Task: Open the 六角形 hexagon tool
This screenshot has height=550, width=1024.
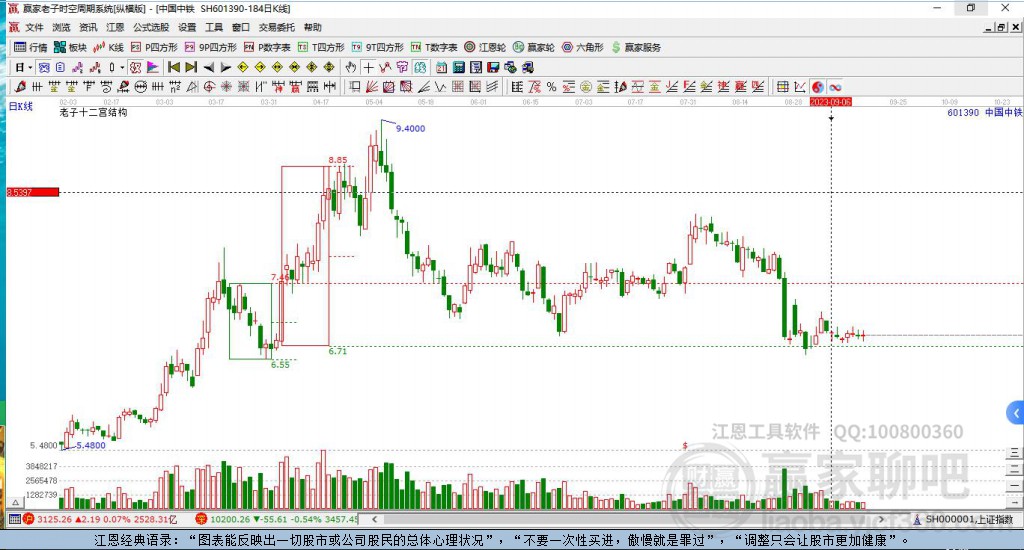Action: tap(583, 47)
